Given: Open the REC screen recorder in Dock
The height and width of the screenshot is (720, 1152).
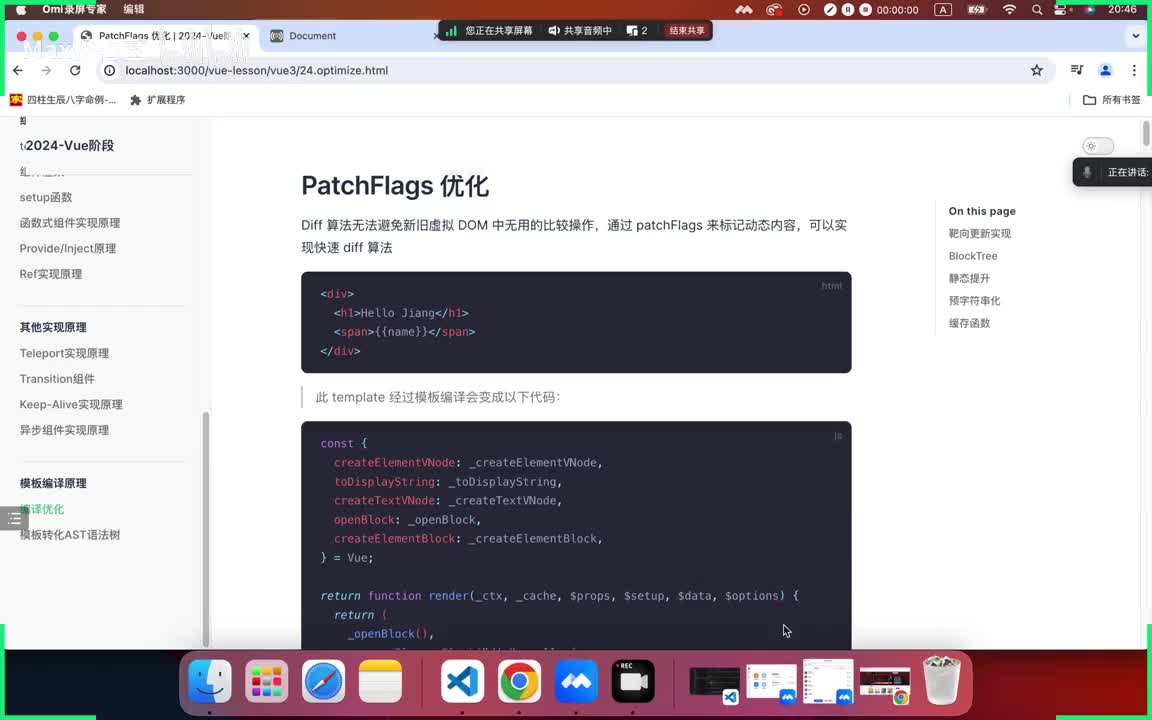Looking at the screenshot, I should click(633, 681).
